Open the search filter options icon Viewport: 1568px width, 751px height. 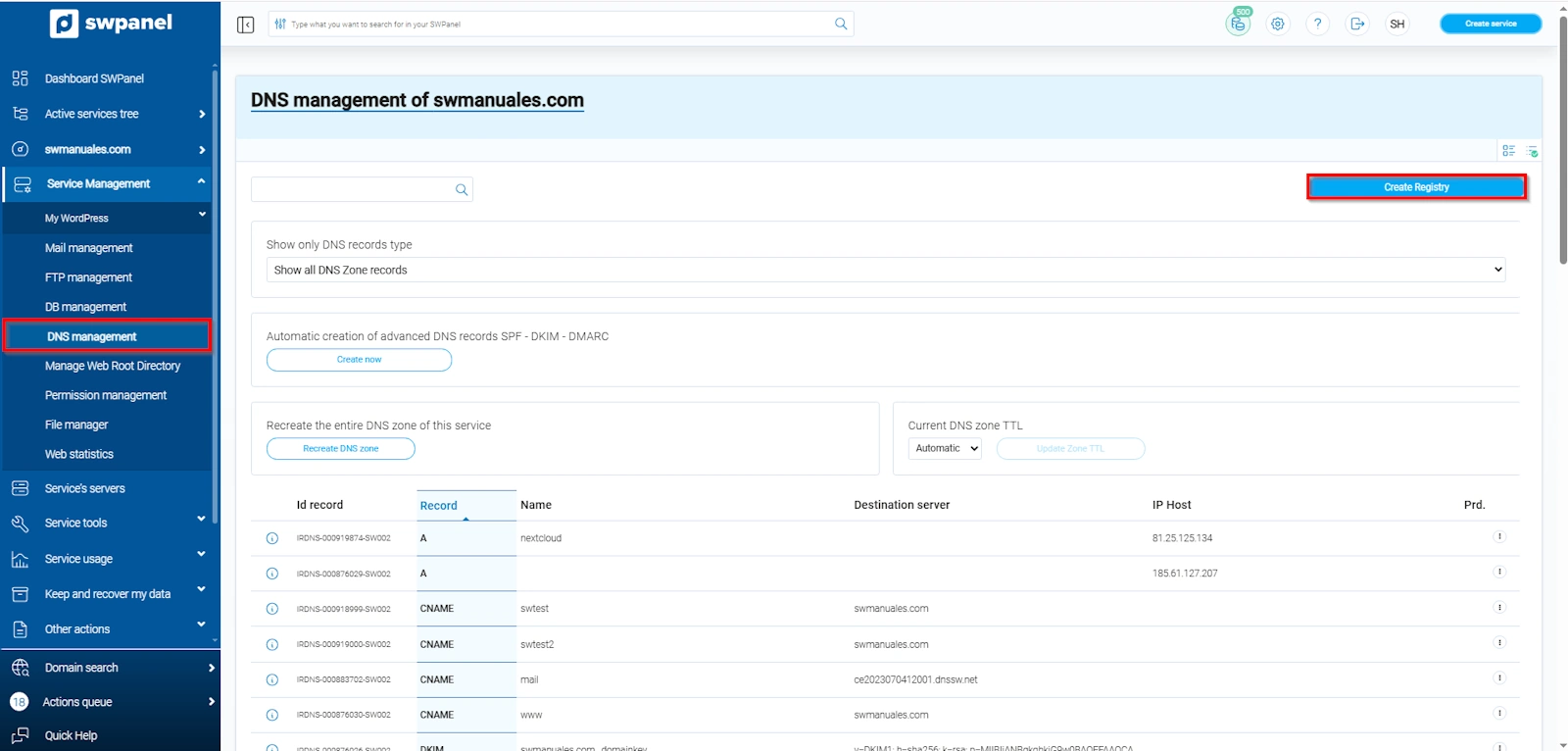280,25
